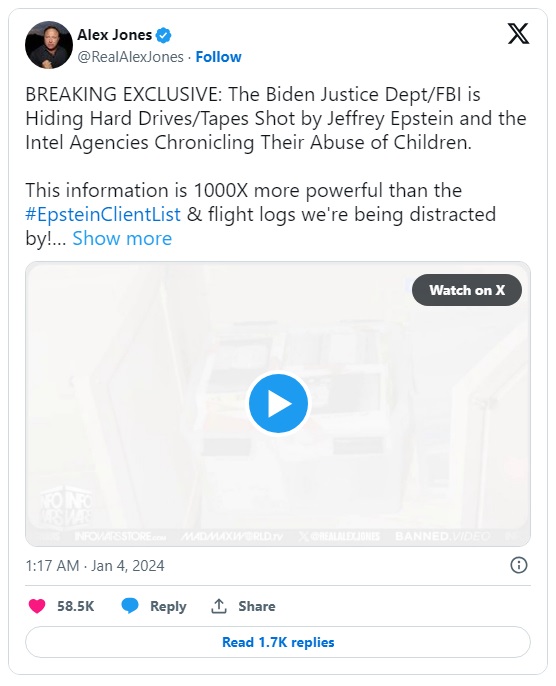Image resolution: width=556 pixels, height=686 pixels.
Task: Click the blue verified checkmark badge
Action: pyautogui.click(x=164, y=35)
